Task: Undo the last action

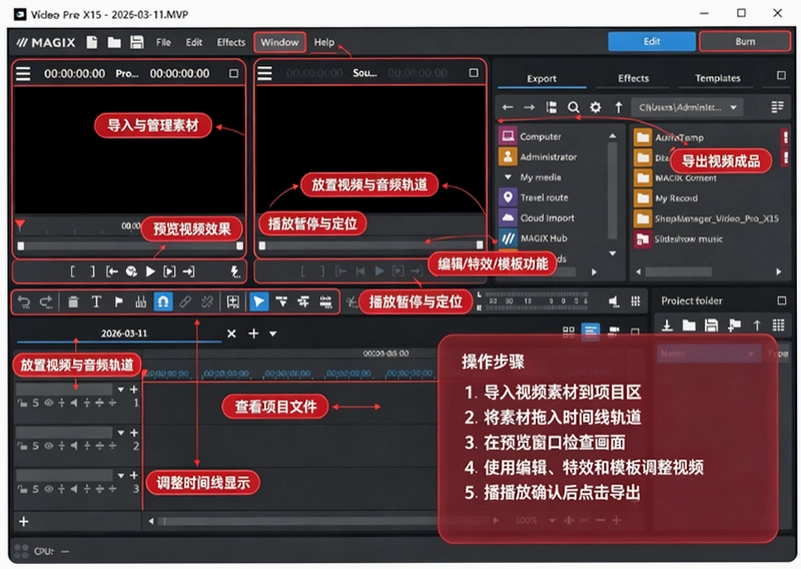Action: click(23, 302)
